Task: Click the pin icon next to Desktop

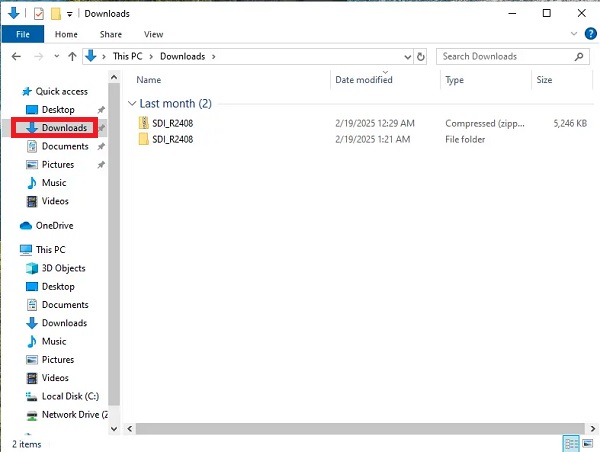Action: [101, 110]
